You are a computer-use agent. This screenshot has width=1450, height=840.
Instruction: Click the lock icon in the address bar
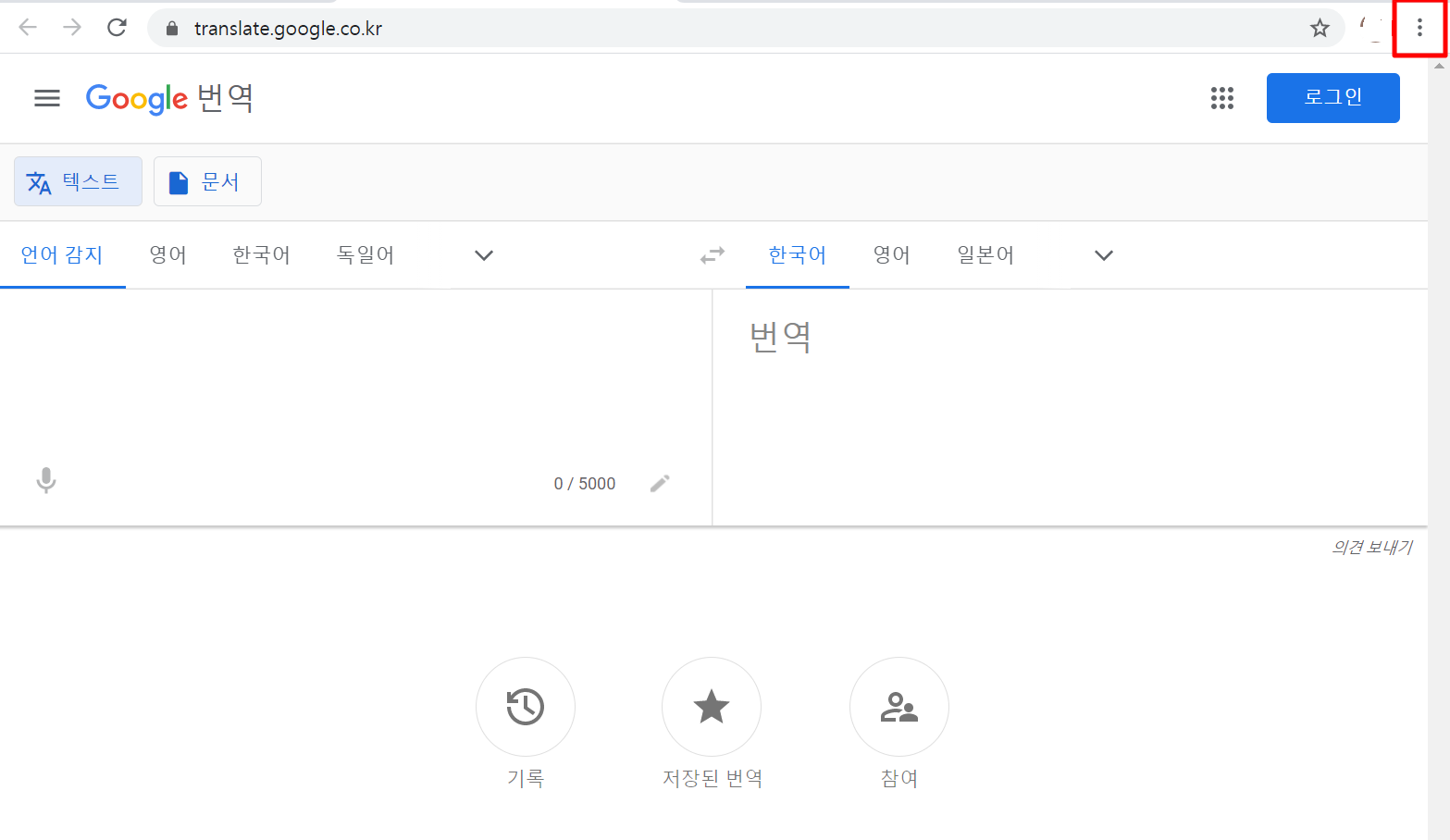[x=171, y=29]
